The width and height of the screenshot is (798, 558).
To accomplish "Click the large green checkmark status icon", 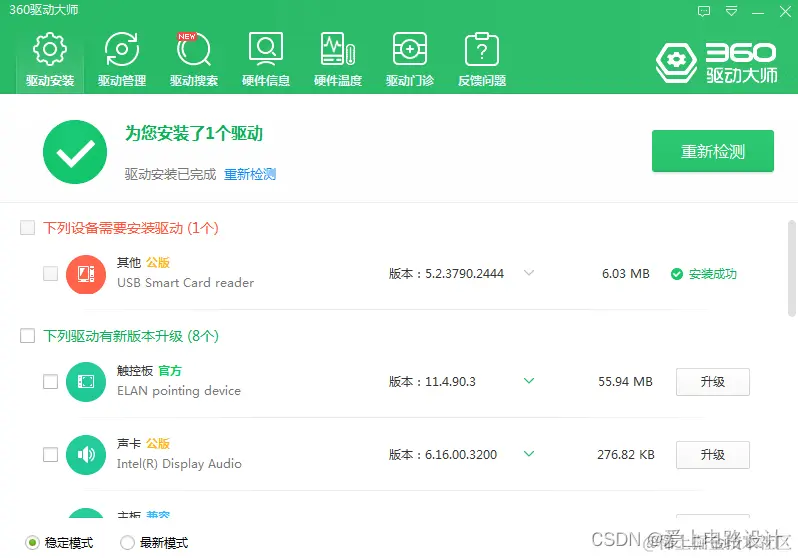I will 75,152.
